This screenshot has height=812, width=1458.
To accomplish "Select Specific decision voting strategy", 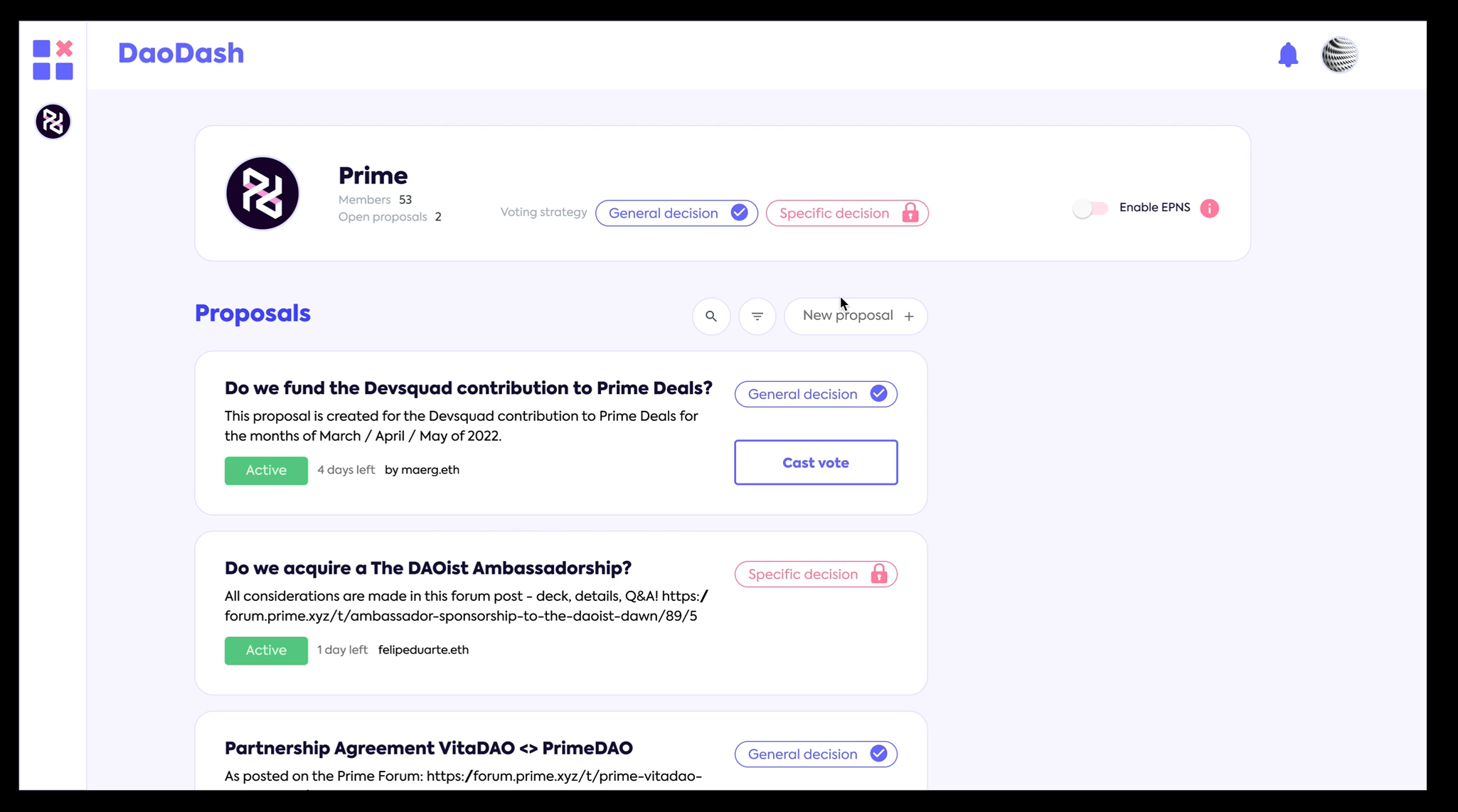I will 847,213.
